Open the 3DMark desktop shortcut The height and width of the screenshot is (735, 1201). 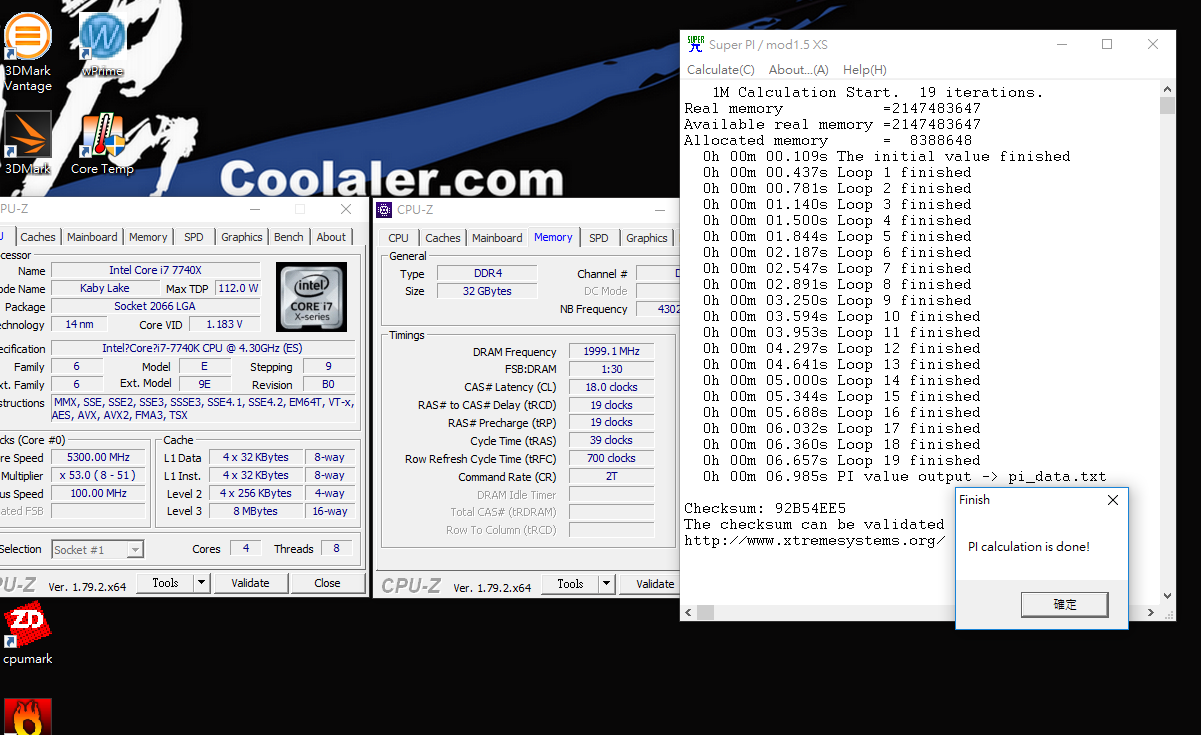click(27, 143)
